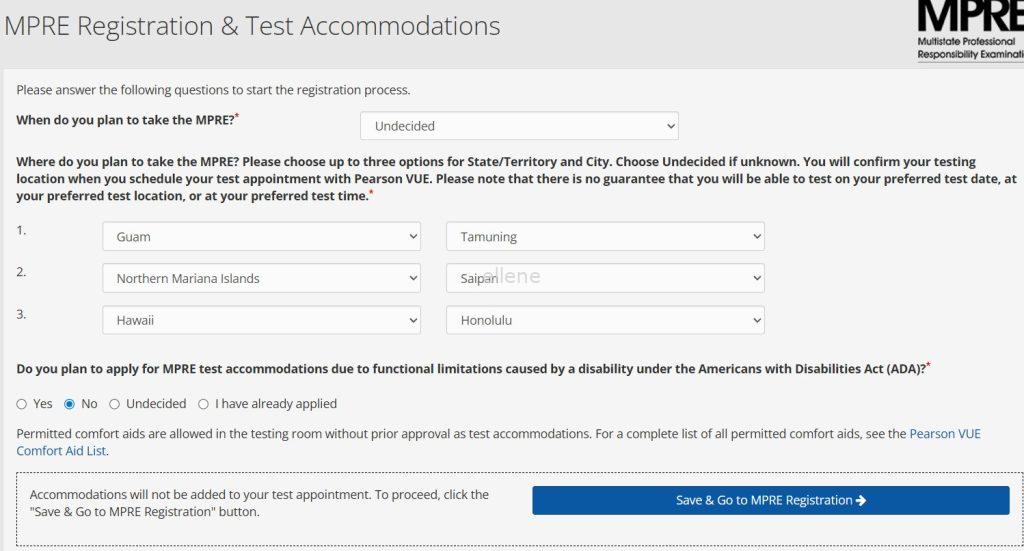Click the dropdown chevron of Undecided date select
Viewport: 1024px width, 551px height.
click(669, 126)
